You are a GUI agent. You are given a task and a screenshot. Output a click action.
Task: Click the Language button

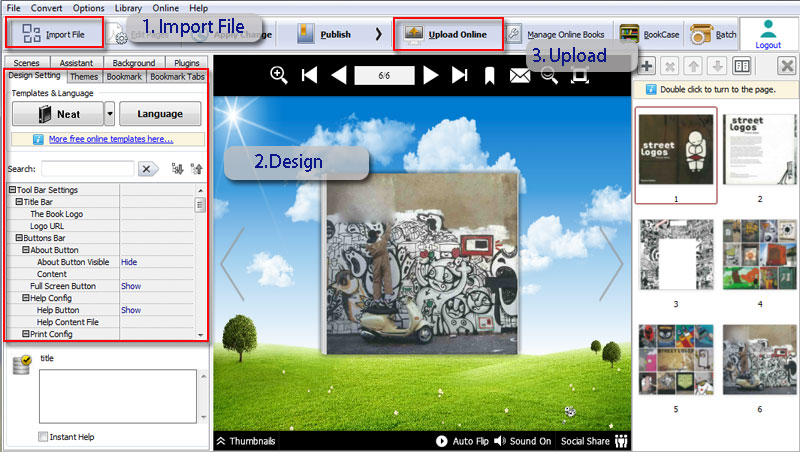tap(160, 114)
